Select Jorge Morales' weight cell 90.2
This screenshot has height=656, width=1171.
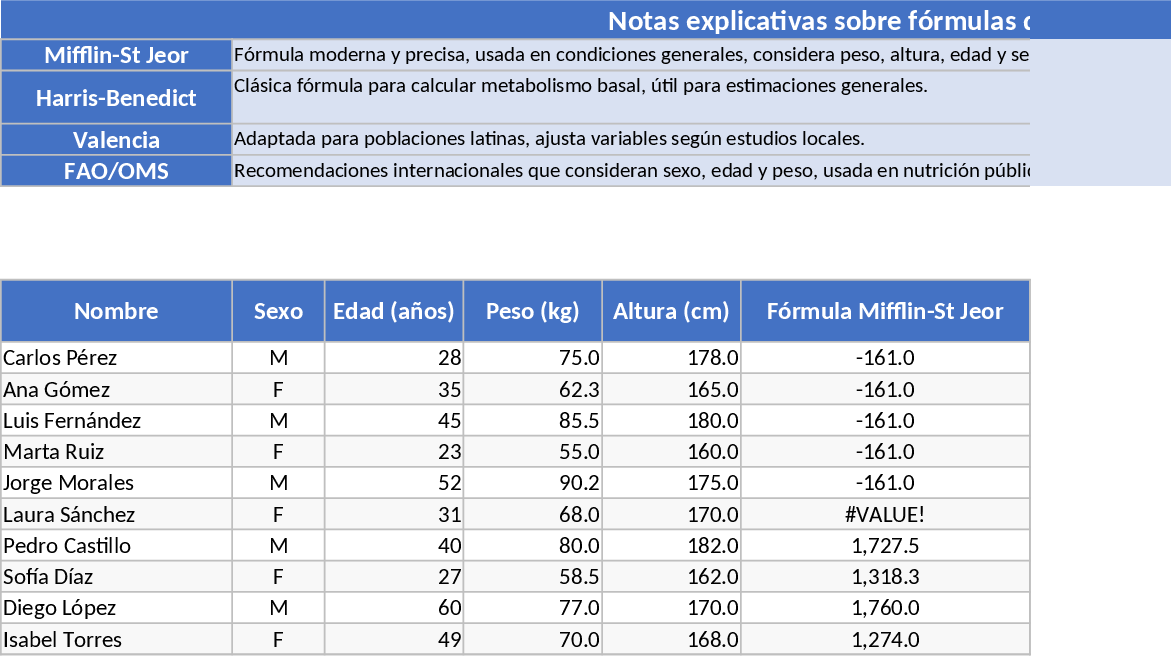click(x=533, y=483)
